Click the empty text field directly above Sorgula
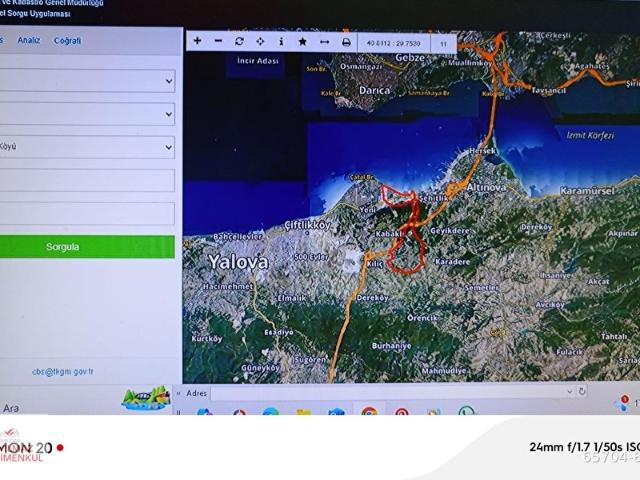Viewport: 640px width, 480px height. click(86, 213)
